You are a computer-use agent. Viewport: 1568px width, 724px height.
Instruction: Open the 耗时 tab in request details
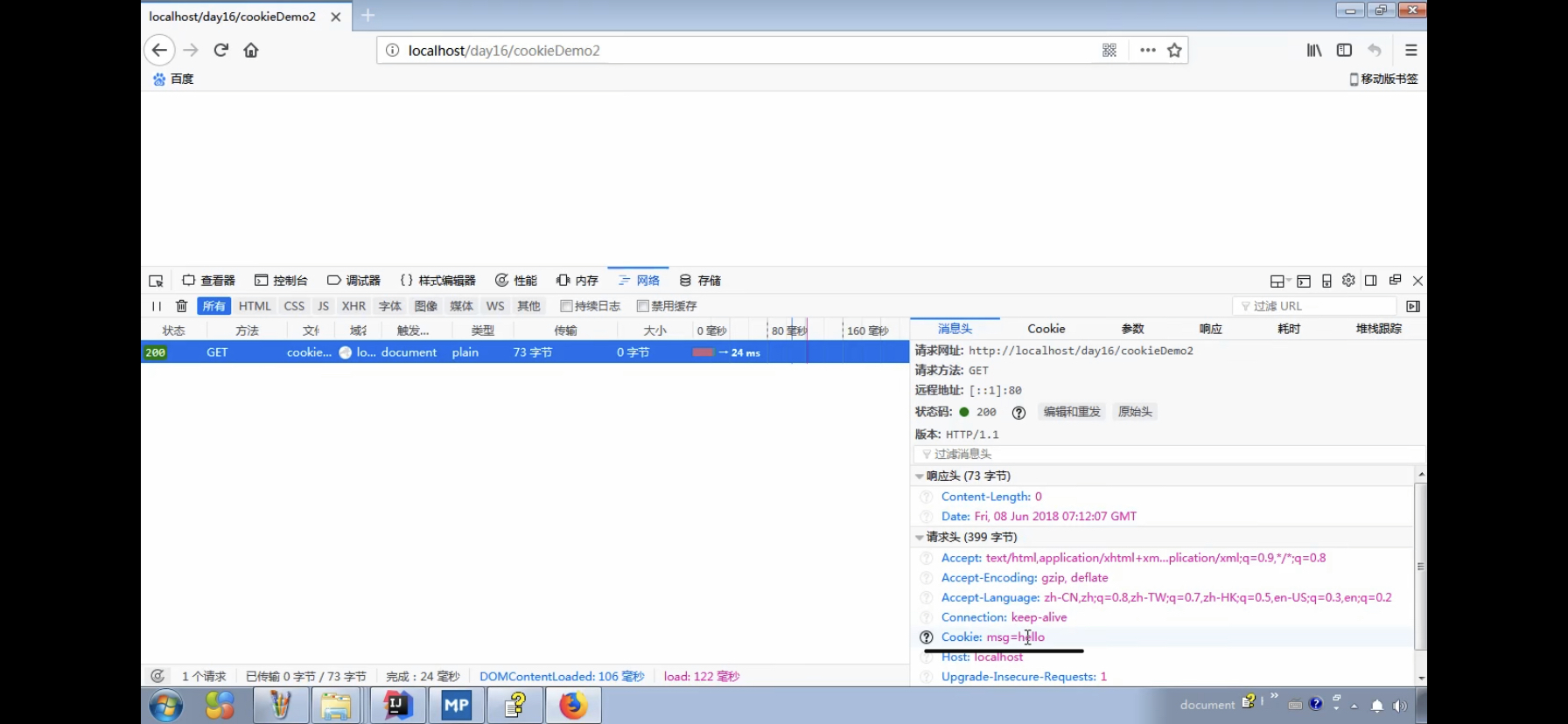click(x=1289, y=329)
